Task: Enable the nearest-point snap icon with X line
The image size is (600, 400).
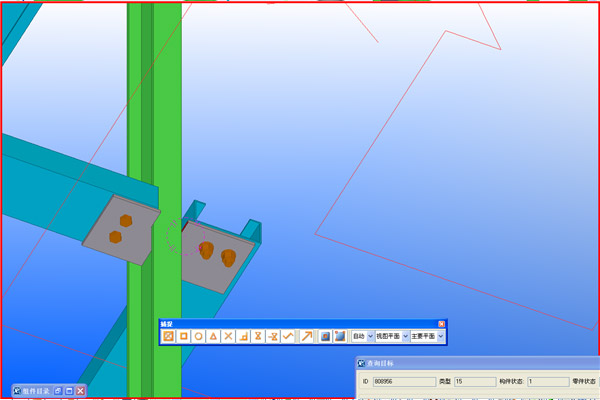Action: click(273, 336)
